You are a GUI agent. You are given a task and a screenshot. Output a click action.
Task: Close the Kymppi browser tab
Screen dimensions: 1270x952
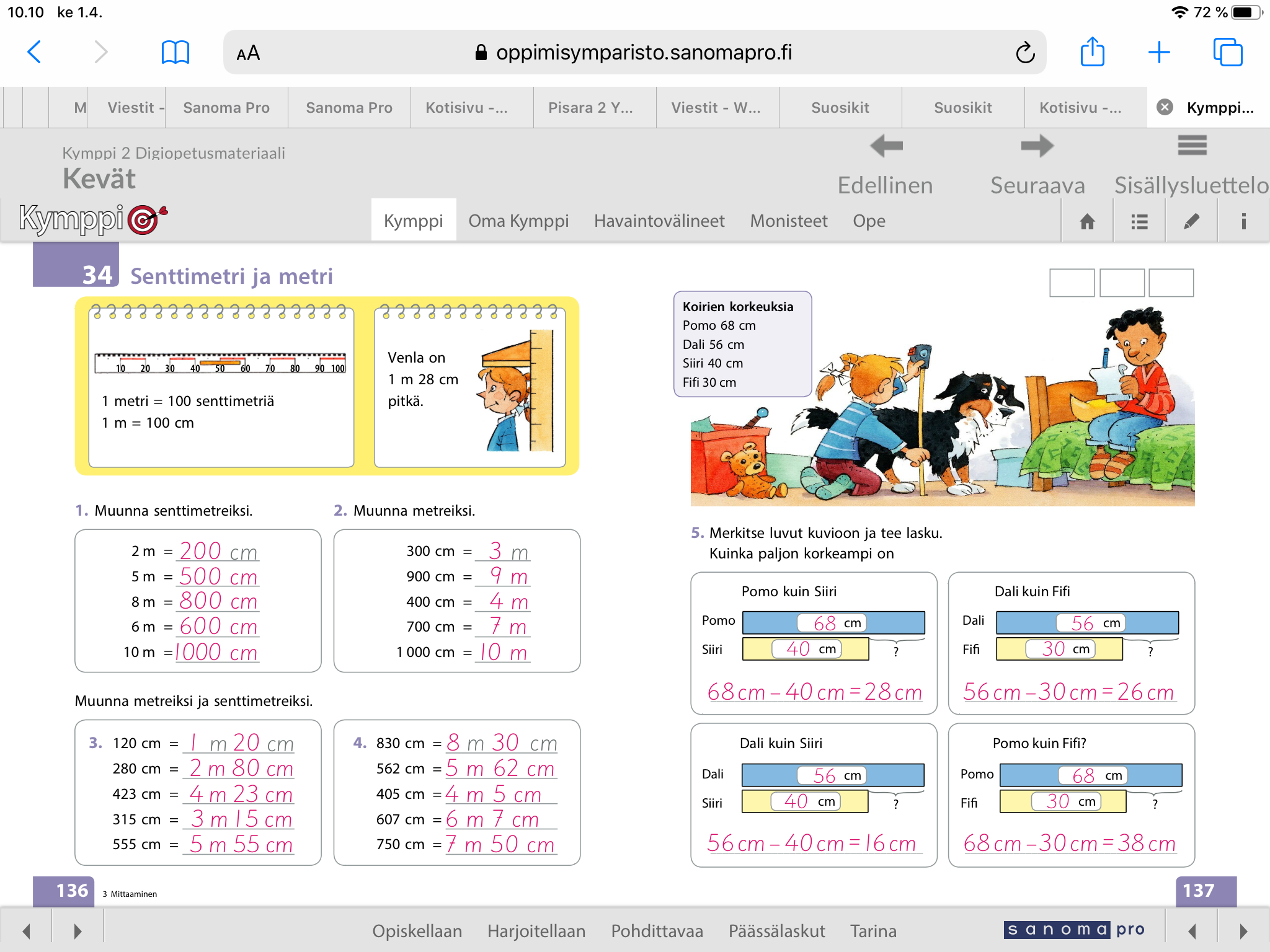pyautogui.click(x=1165, y=107)
